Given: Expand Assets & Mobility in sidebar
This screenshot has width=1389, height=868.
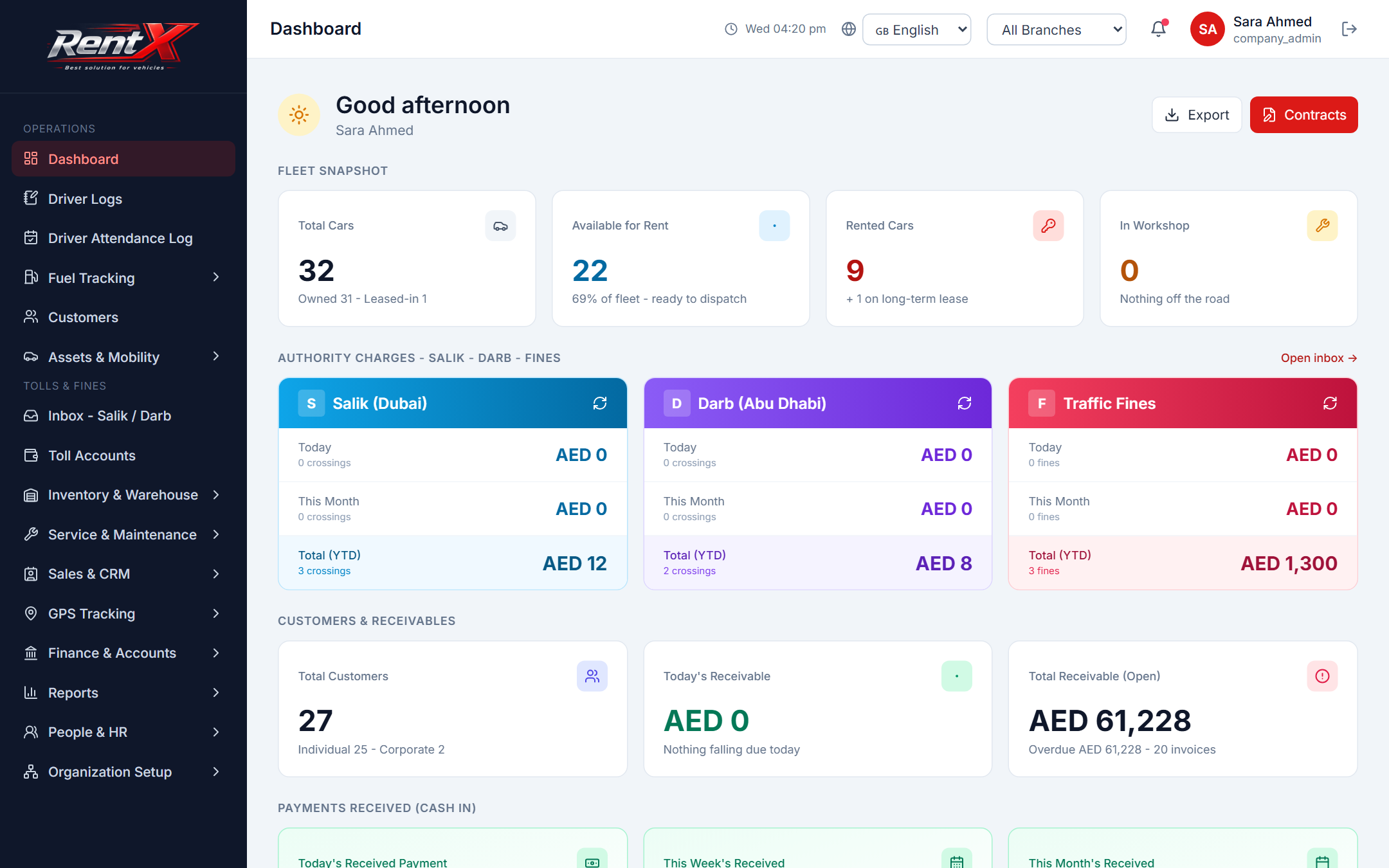Looking at the screenshot, I should pos(123,357).
